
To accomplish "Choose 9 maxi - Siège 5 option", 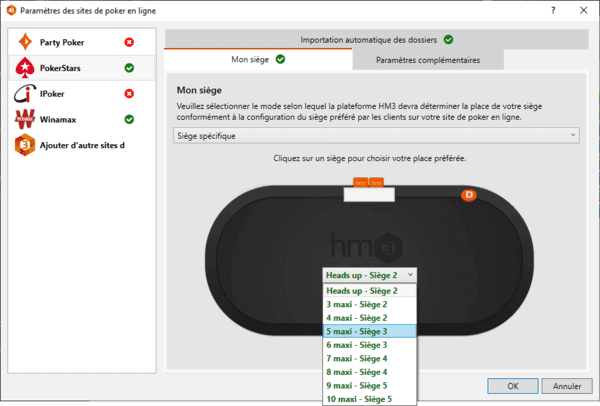I will pos(370,385).
